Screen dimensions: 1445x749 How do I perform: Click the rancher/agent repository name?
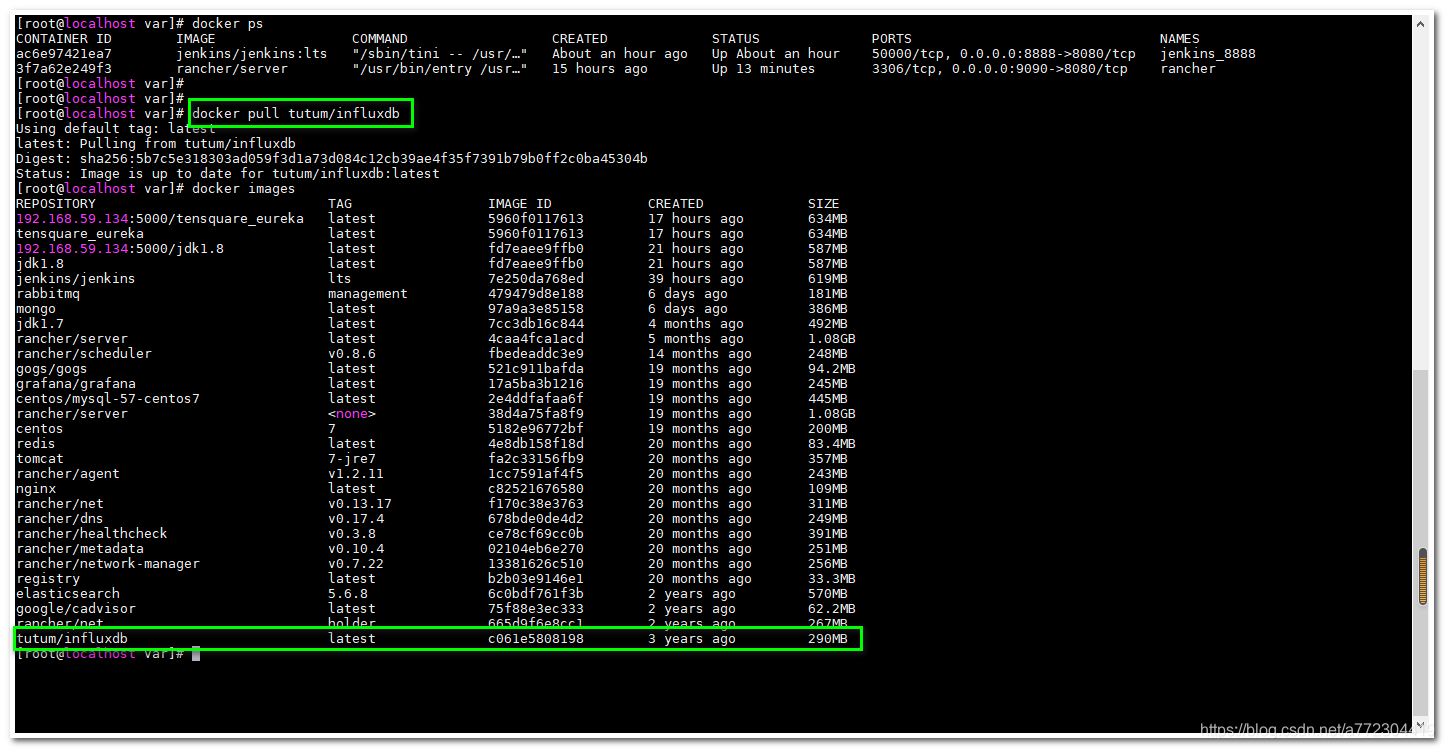tap(68, 474)
